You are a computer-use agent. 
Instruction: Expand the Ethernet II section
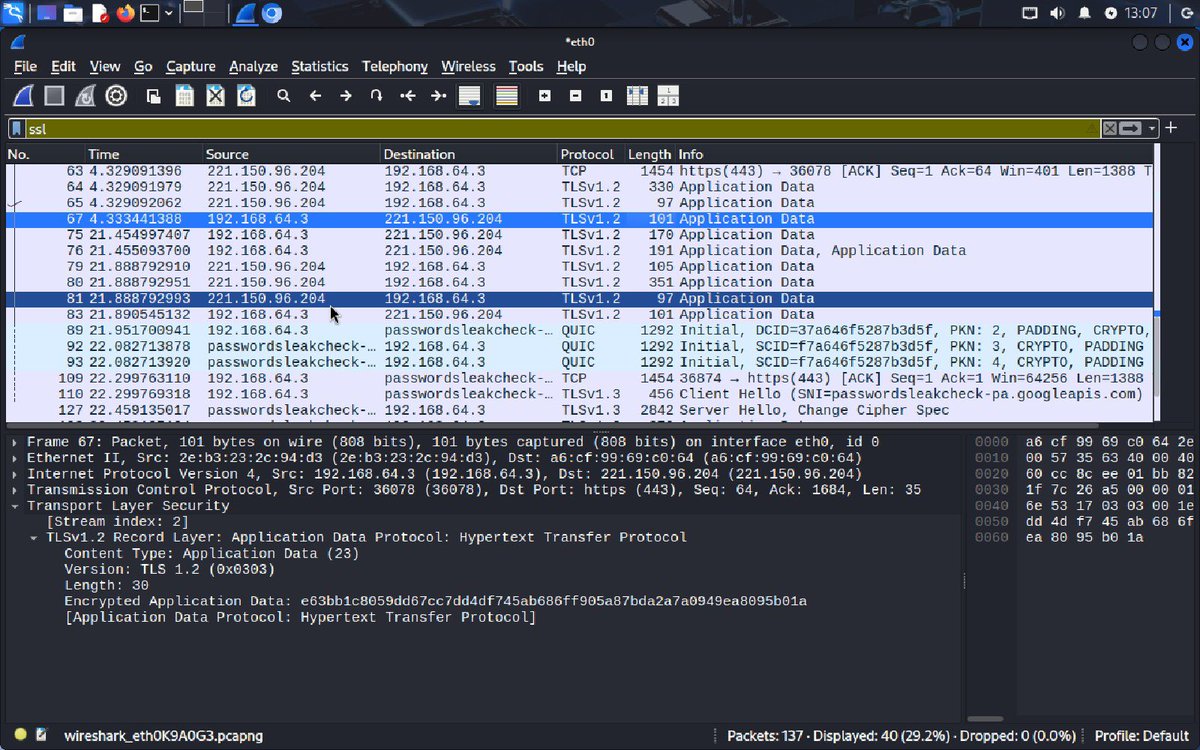coord(15,458)
